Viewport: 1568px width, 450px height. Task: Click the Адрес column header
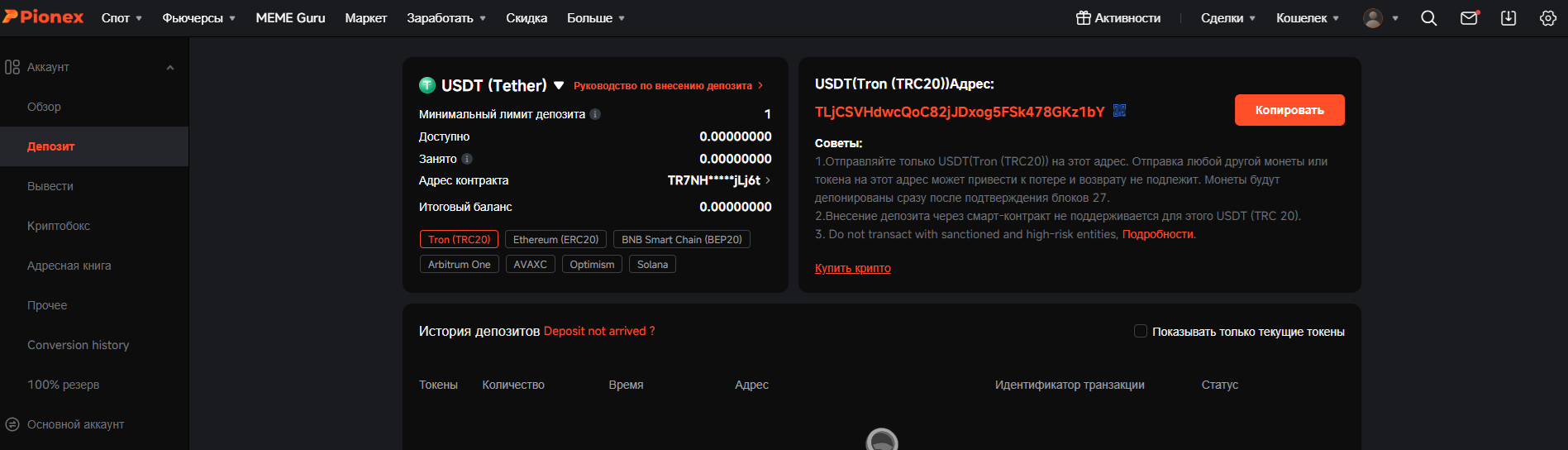(752, 385)
